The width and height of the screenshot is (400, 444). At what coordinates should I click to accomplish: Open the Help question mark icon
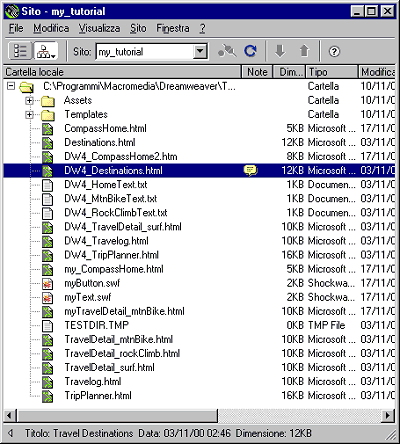[334, 52]
